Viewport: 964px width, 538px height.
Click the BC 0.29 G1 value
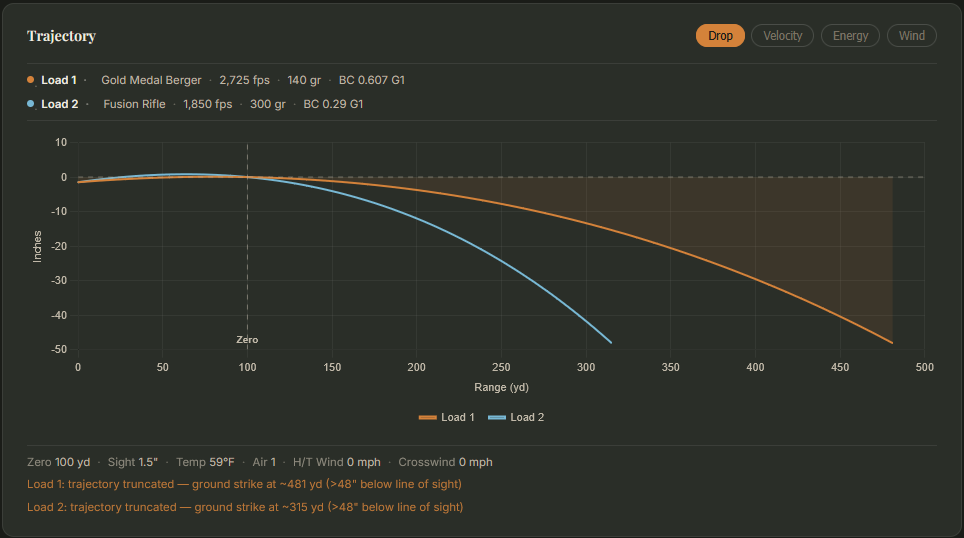pos(333,105)
